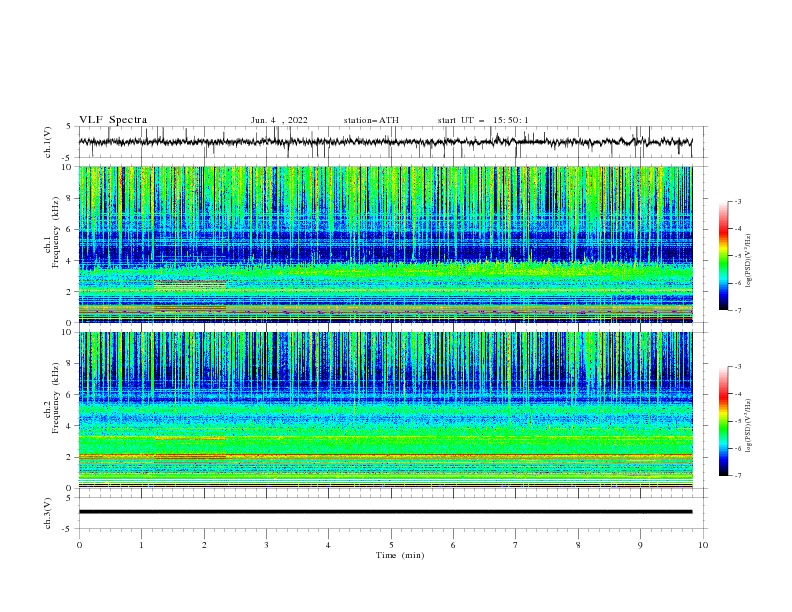
Task: Click the time axis tick label '5'
Action: click(391, 545)
